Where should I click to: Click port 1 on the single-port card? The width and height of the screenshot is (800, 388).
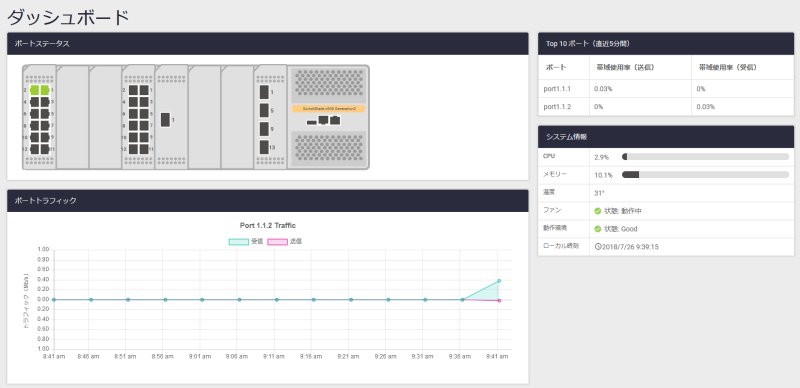tap(165, 119)
